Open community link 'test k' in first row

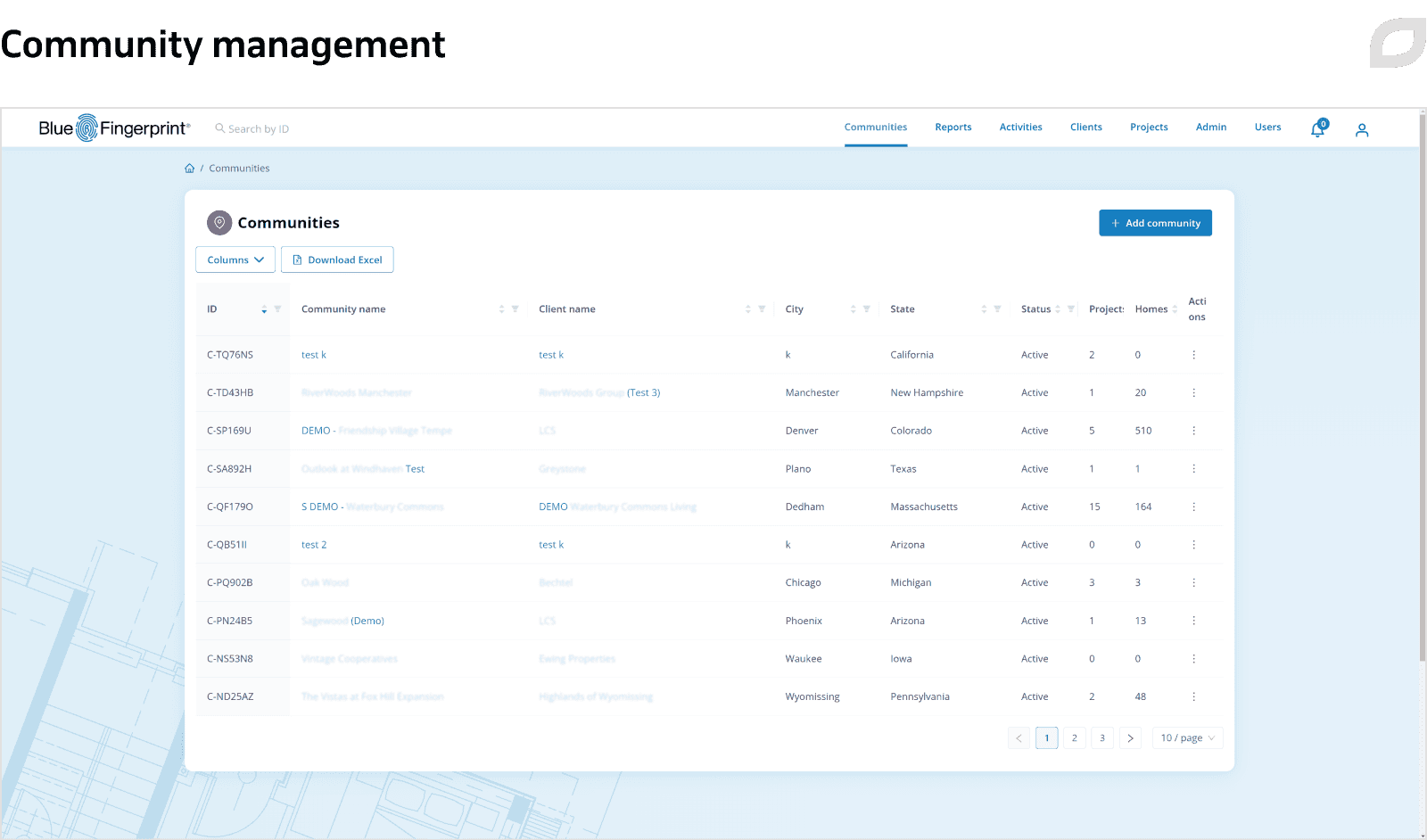314,355
